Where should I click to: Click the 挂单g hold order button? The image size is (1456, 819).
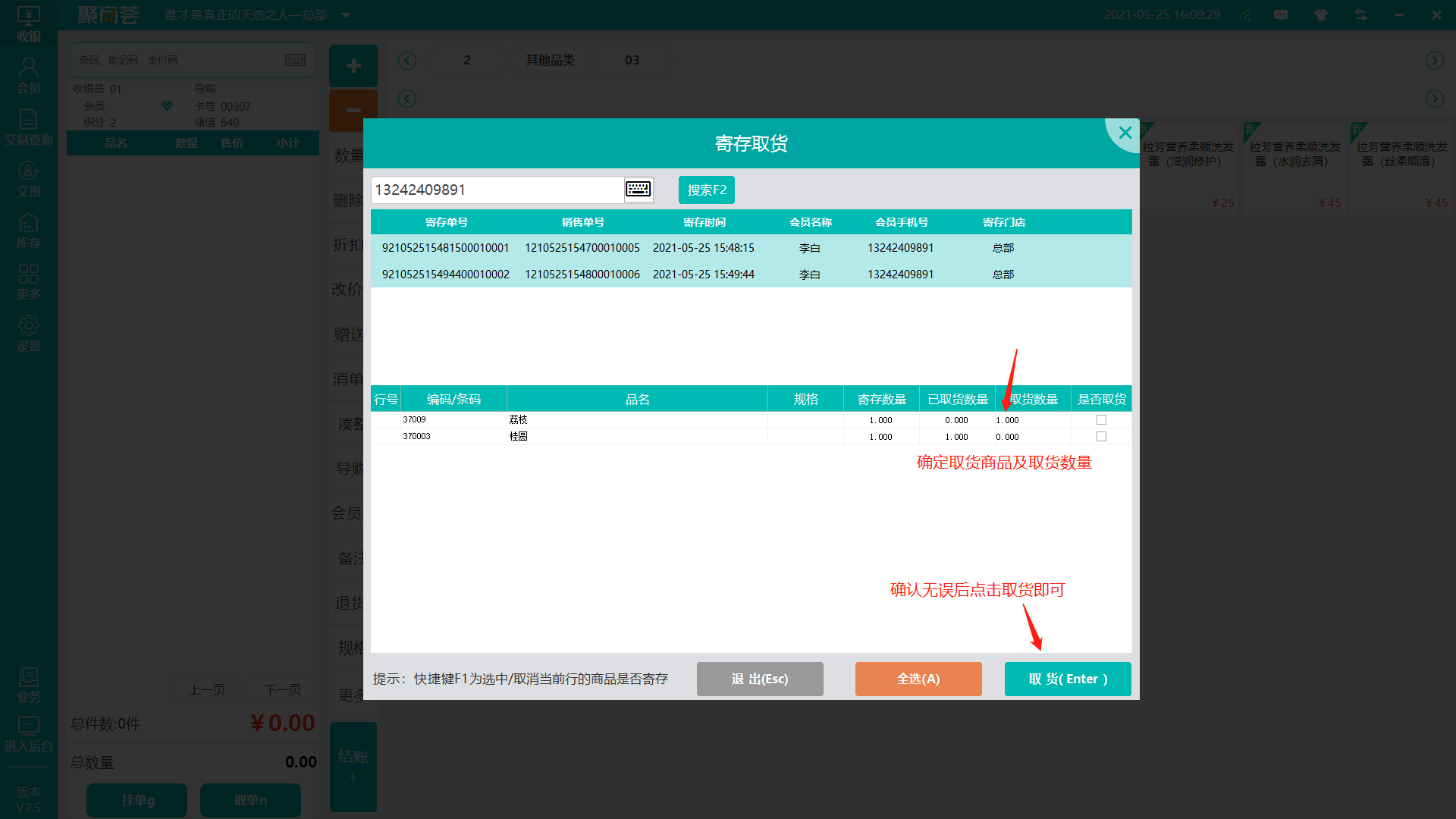pos(136,800)
